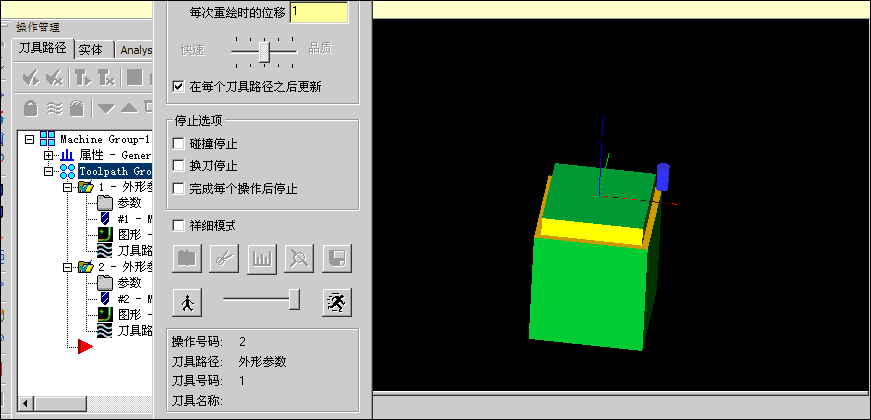Click the green stock block in viewport
The image size is (871, 420).
(590, 292)
